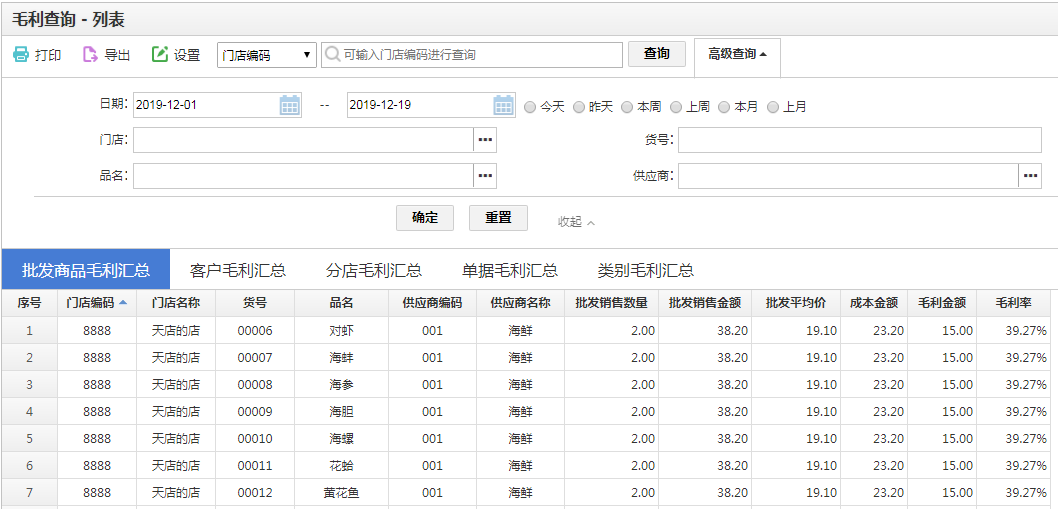The width and height of the screenshot is (1058, 514).
Task: Click the Print (打印) icon
Action: [21, 55]
